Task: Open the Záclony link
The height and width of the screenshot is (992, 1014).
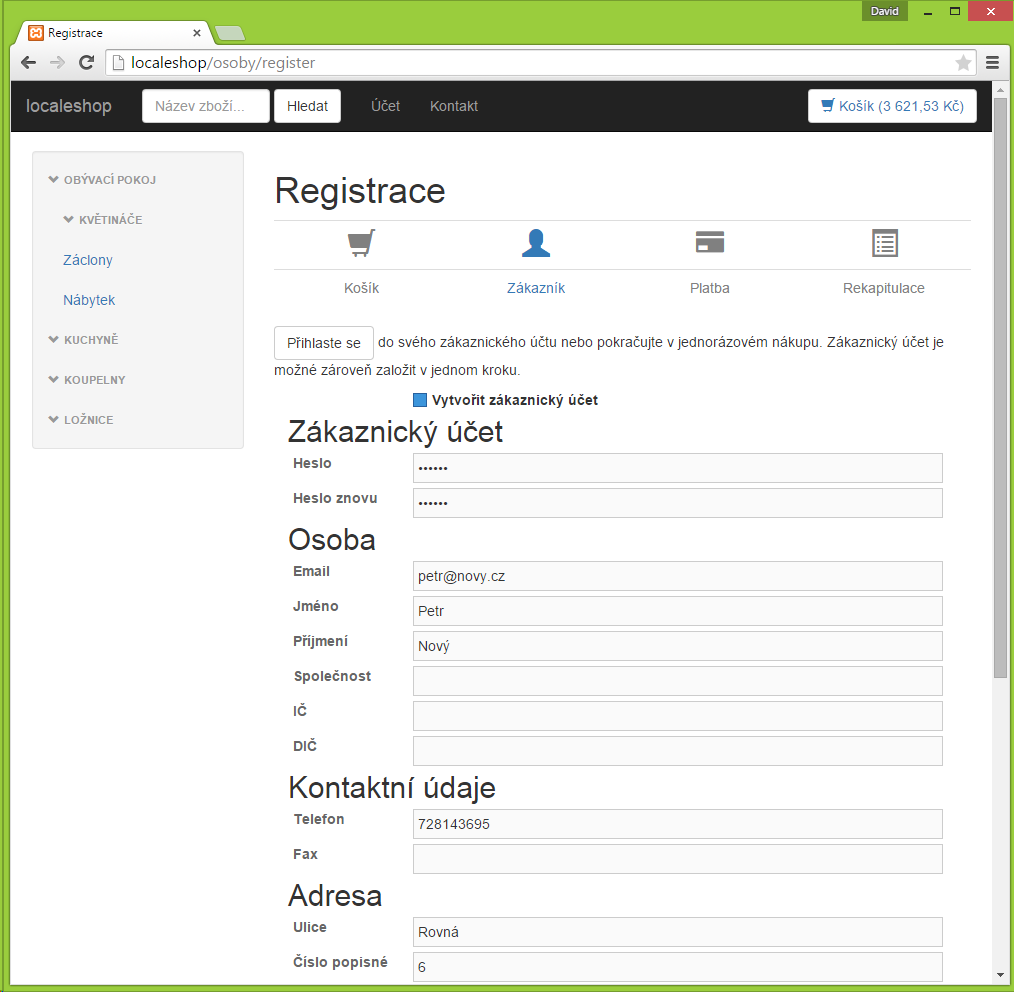Action: 88,260
